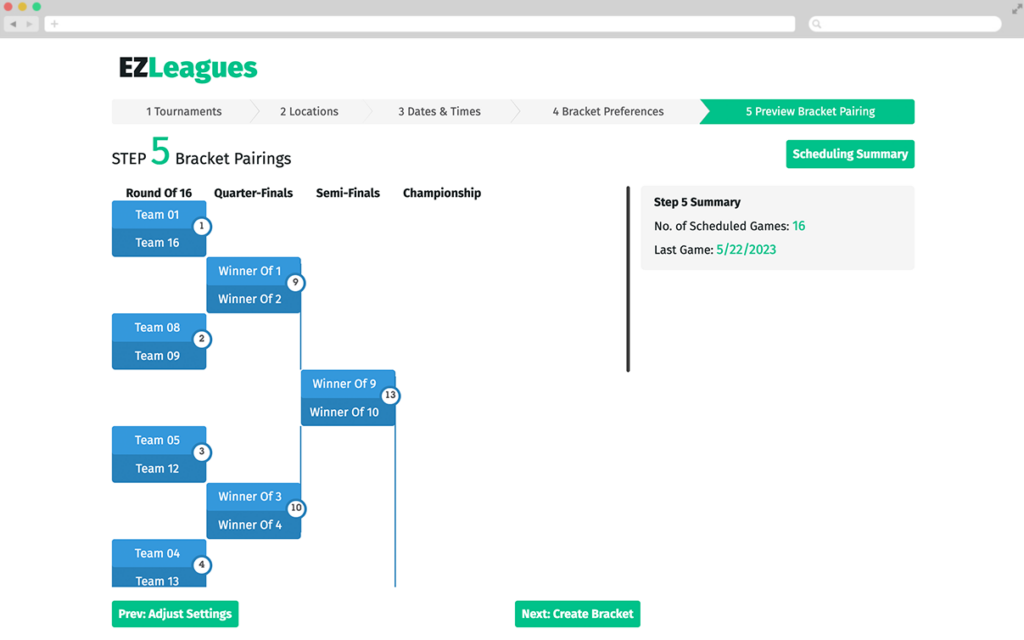Click the Prev: Adjust Settings button
Screen dimensions: 1024x640
point(175,613)
